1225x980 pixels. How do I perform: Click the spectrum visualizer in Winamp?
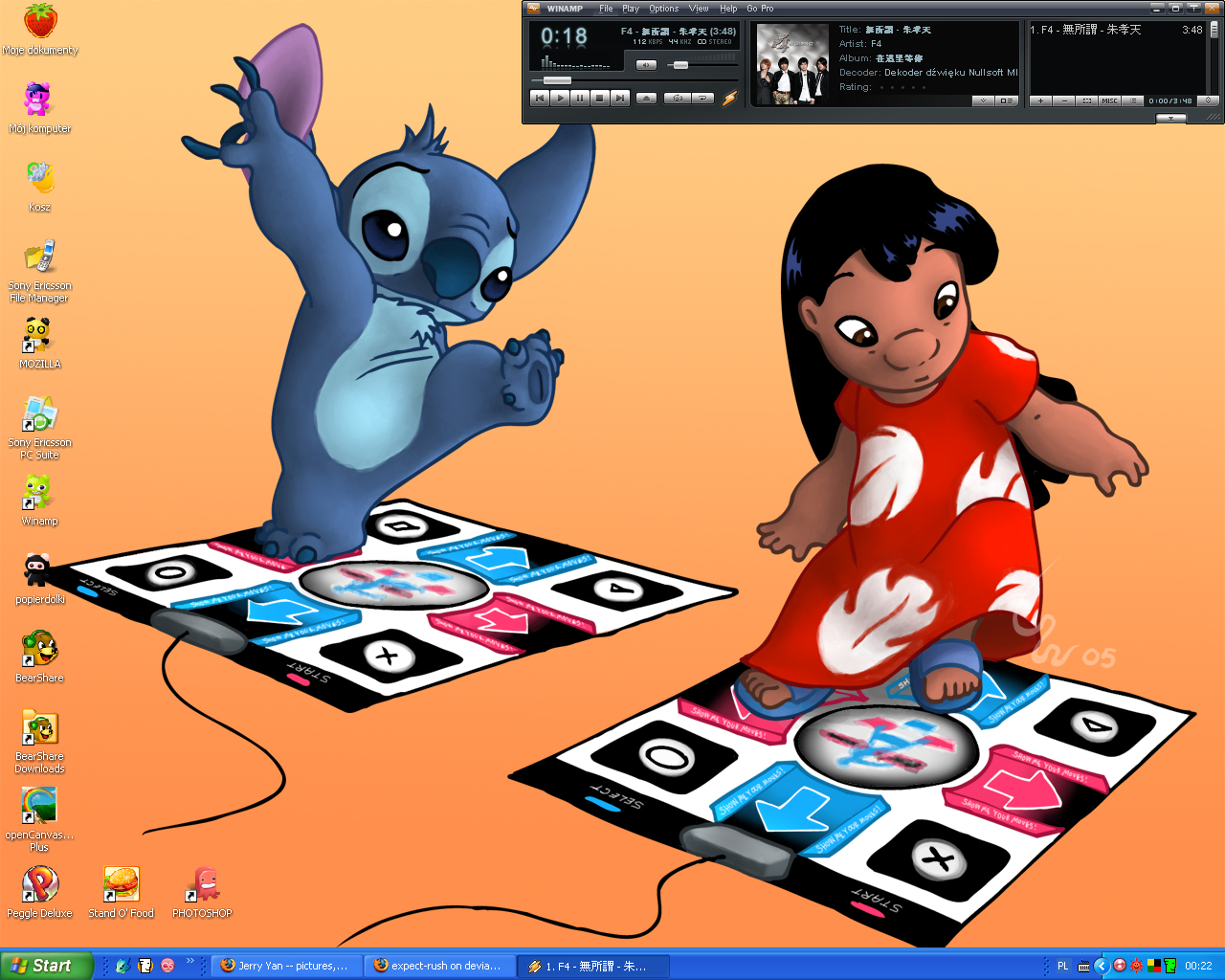575,63
